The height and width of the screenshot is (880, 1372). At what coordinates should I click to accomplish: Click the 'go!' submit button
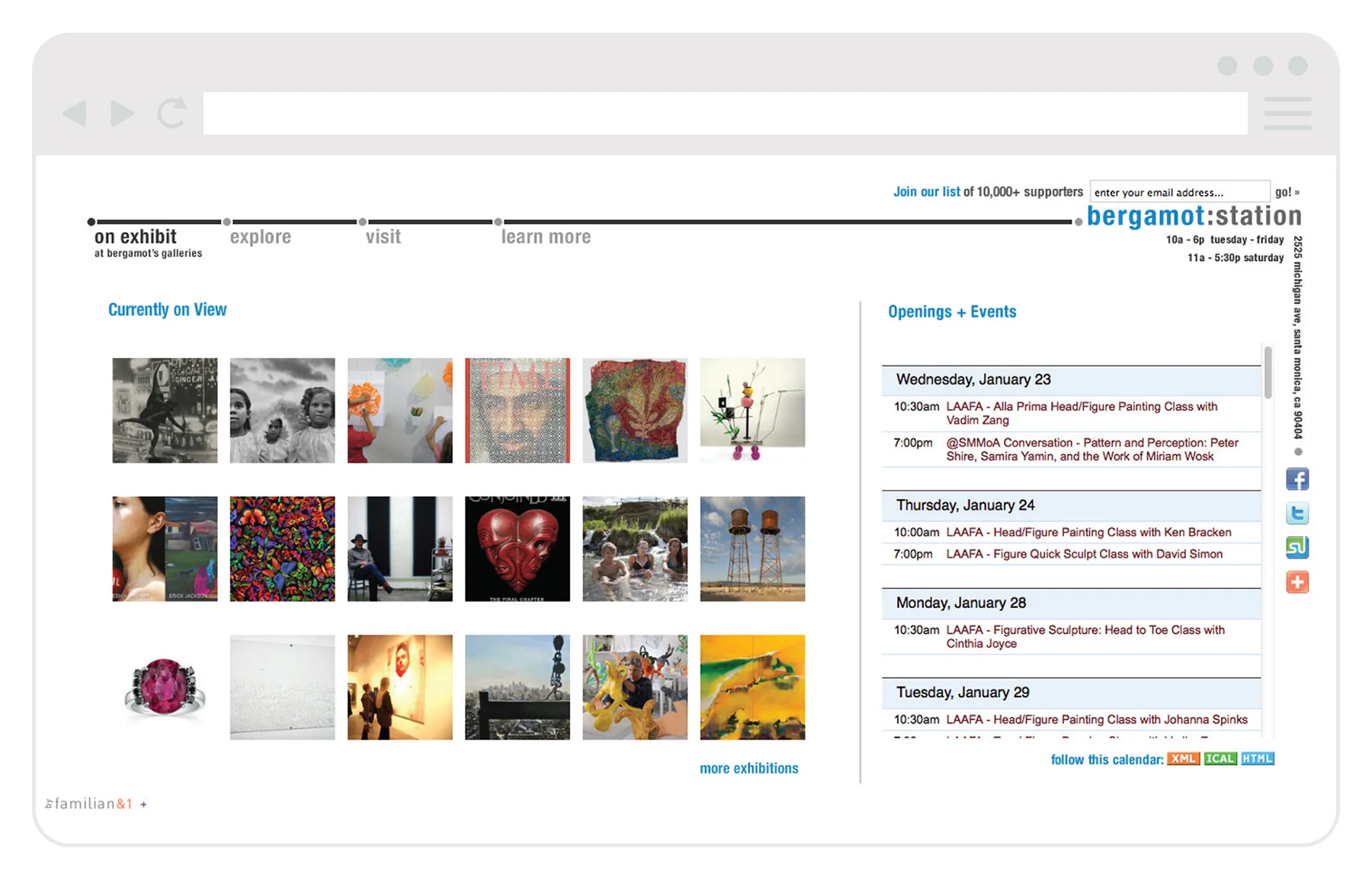(1287, 192)
